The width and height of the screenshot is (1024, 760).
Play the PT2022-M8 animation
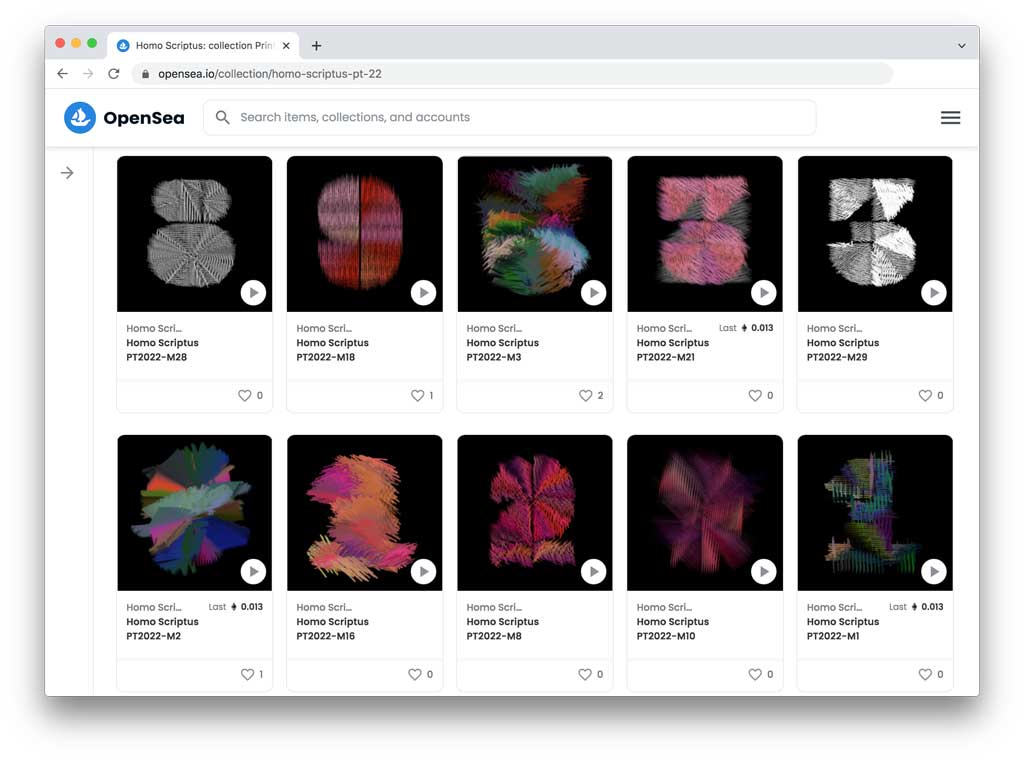click(x=594, y=571)
